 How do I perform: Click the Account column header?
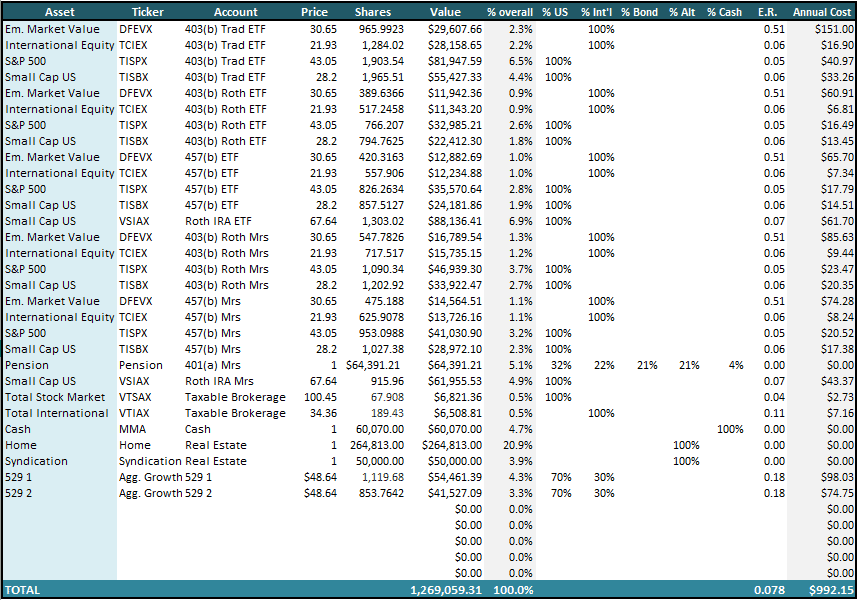click(236, 12)
